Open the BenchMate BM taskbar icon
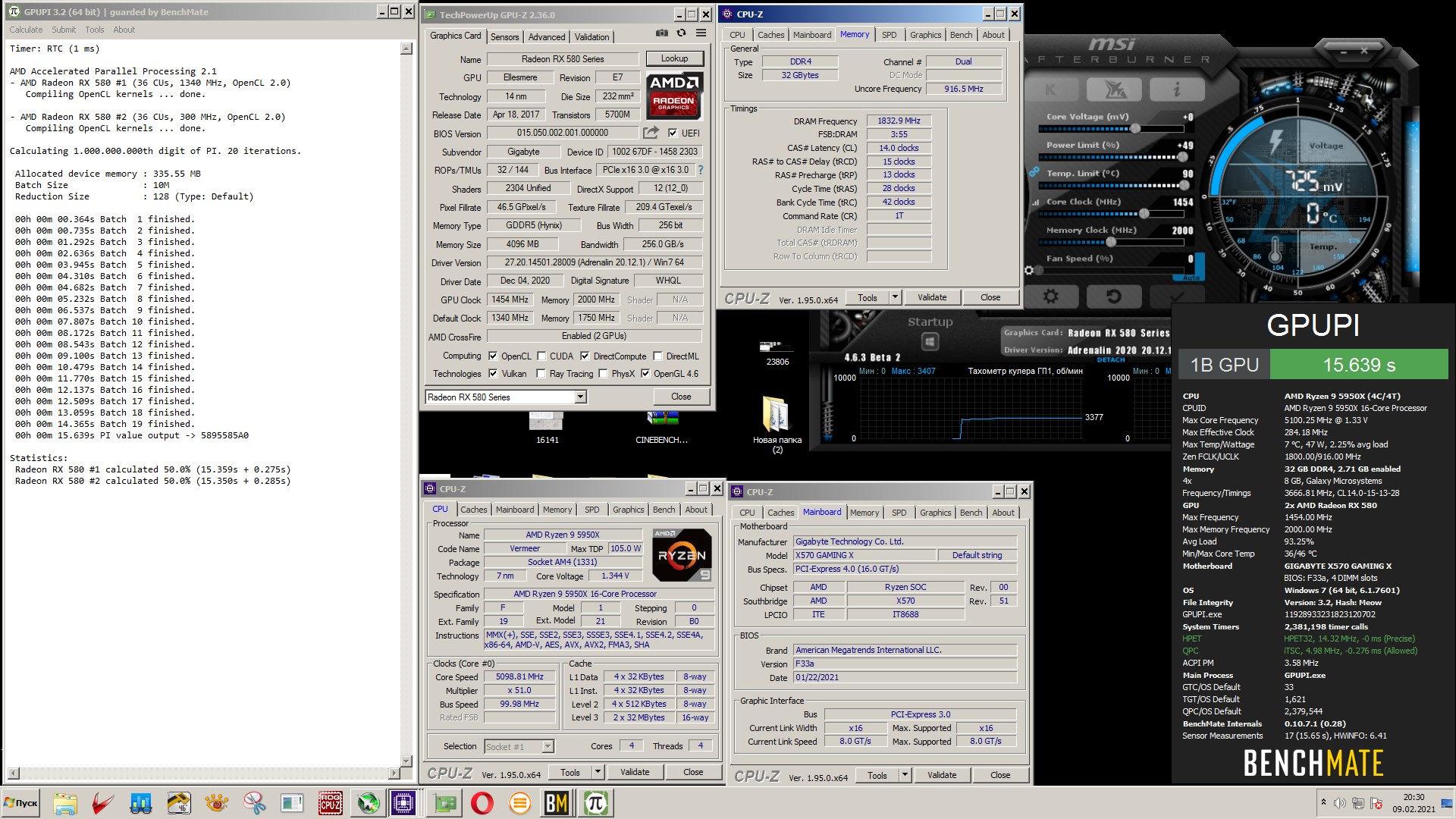The image size is (1456, 819). (x=556, y=803)
